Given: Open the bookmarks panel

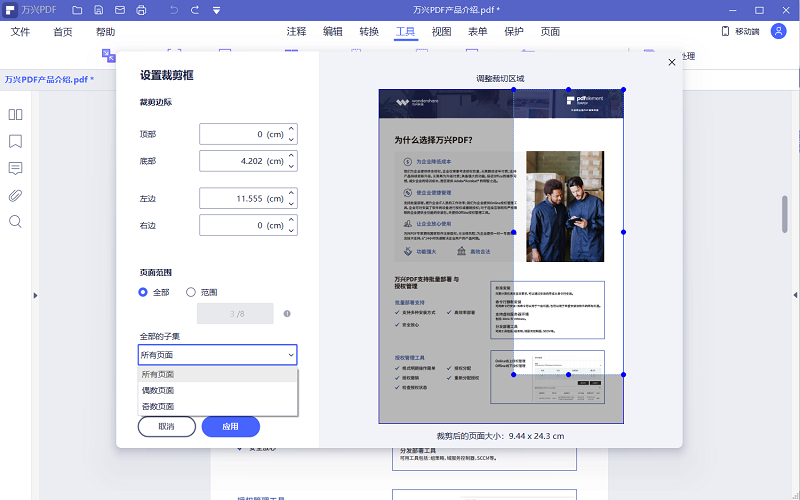Looking at the screenshot, I should tap(15, 141).
